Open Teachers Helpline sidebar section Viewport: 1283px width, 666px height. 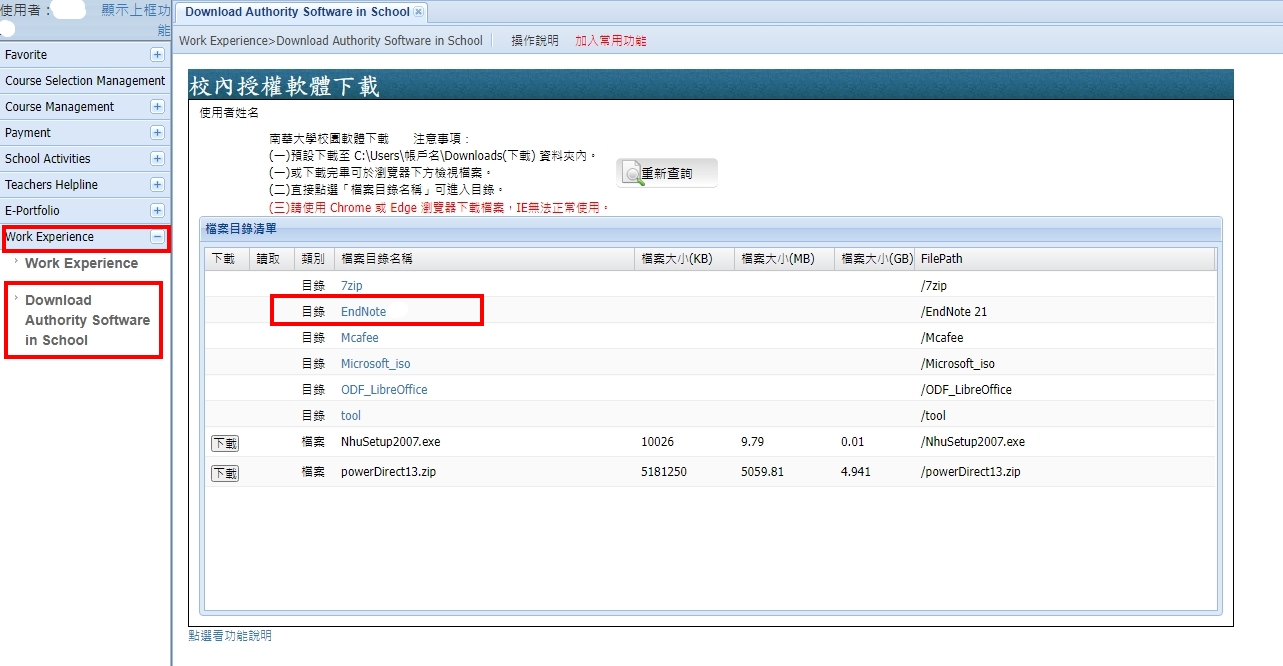[x=85, y=185]
